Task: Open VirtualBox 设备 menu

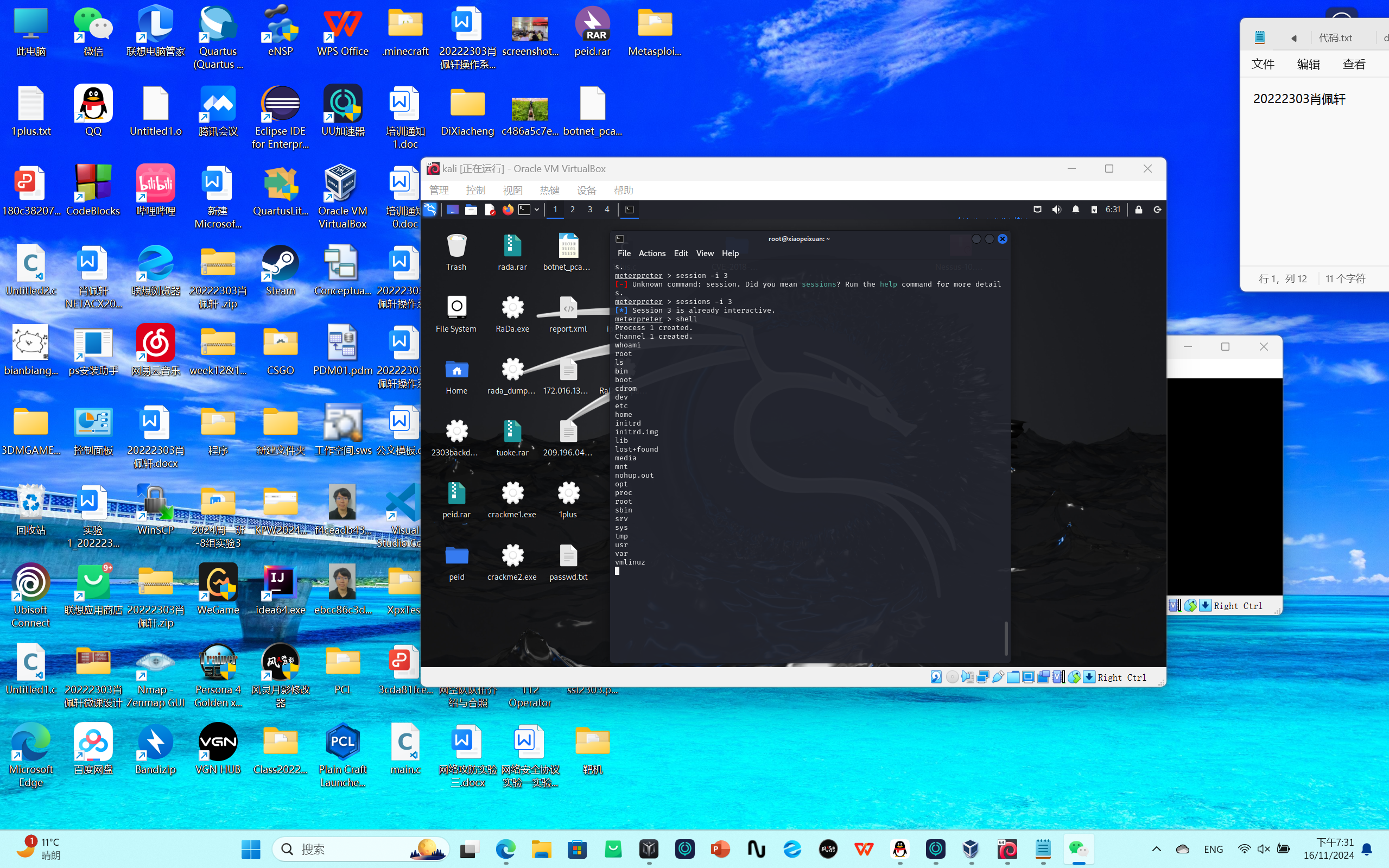Action: 587,190
